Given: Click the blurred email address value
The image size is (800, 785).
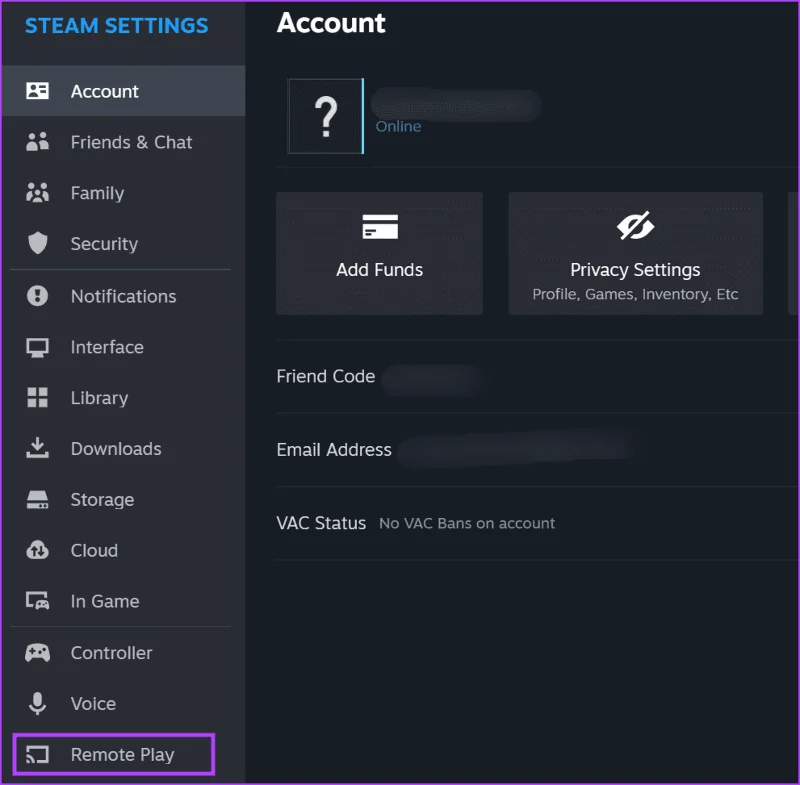Looking at the screenshot, I should point(515,449).
